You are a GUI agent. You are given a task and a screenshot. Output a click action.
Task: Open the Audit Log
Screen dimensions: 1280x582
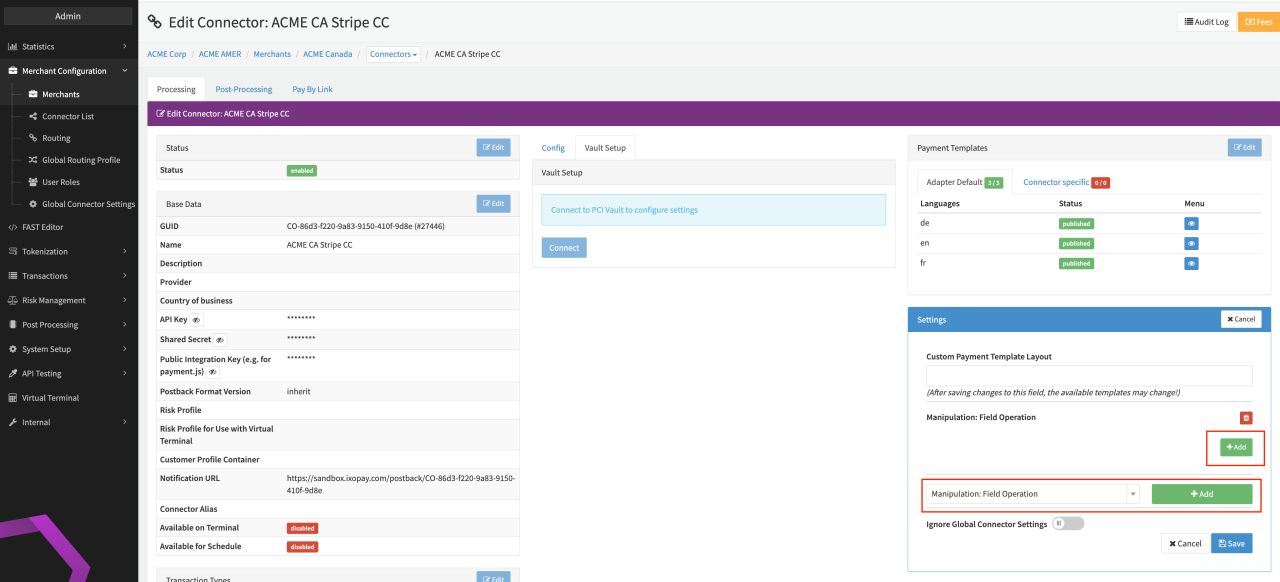tap(1206, 21)
